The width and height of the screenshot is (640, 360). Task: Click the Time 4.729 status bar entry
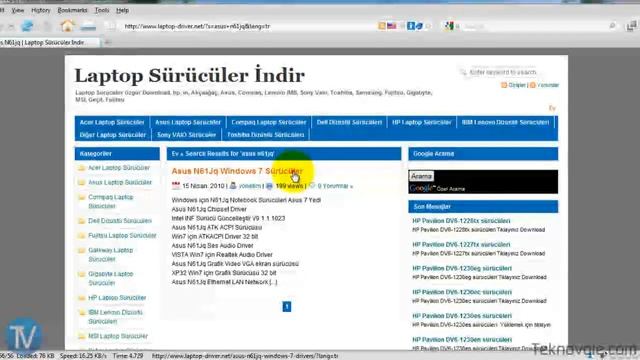128,356
